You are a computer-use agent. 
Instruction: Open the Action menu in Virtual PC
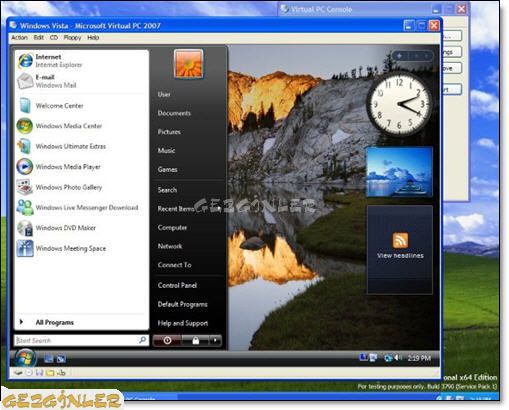pyautogui.click(x=19, y=38)
